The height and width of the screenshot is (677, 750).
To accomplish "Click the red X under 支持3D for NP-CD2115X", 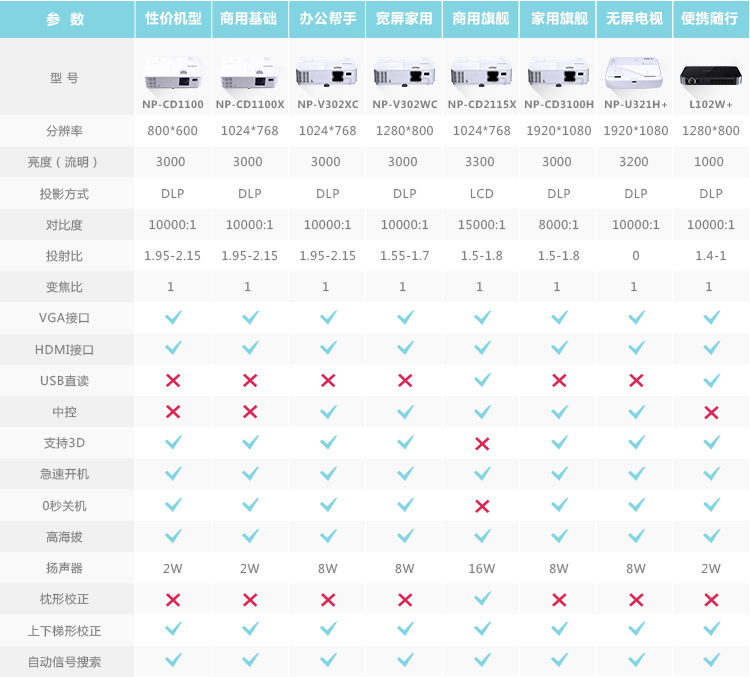I will 482,443.
